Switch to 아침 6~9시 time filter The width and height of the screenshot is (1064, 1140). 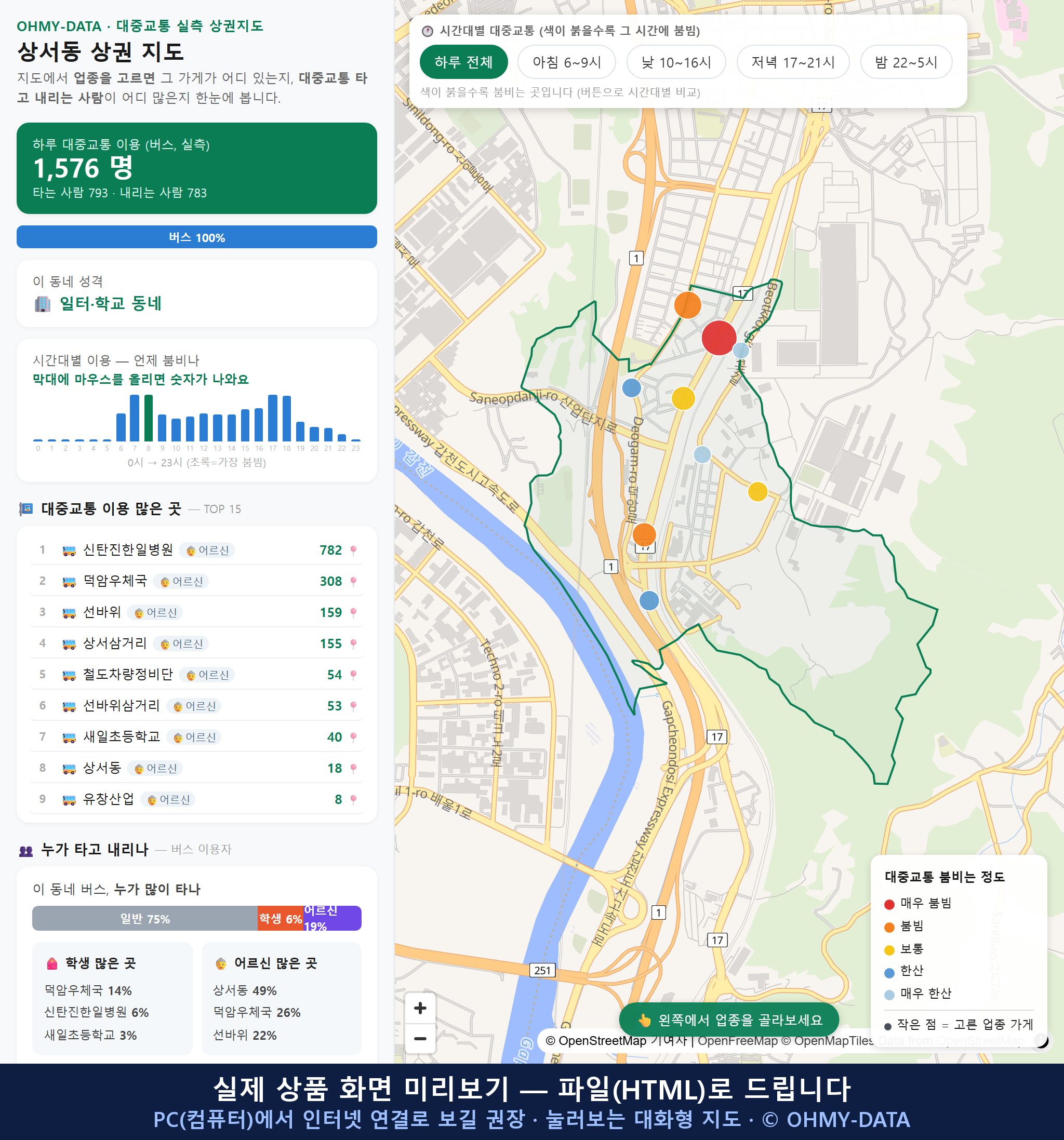point(567,62)
